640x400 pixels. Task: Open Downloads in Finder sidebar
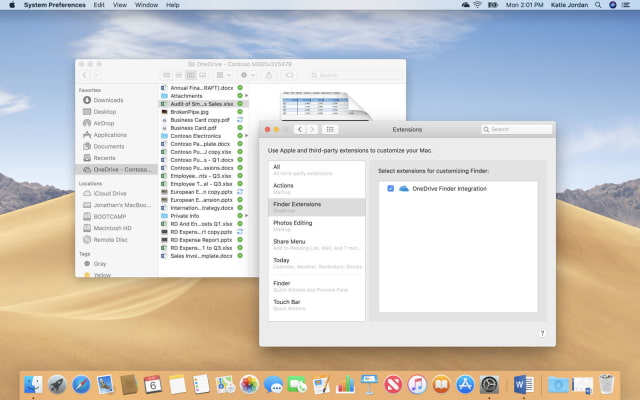coord(108,100)
